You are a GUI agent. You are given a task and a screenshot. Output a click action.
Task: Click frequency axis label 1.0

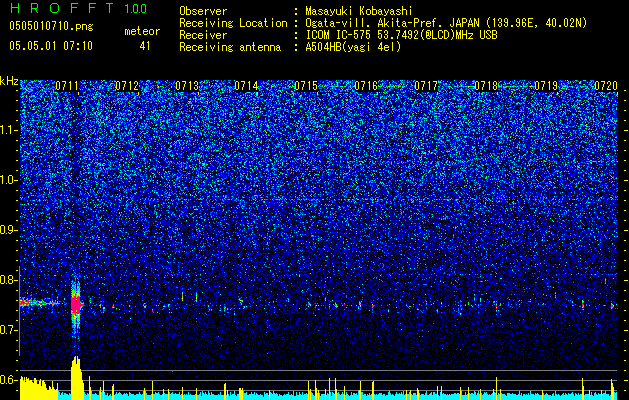click(x=8, y=181)
